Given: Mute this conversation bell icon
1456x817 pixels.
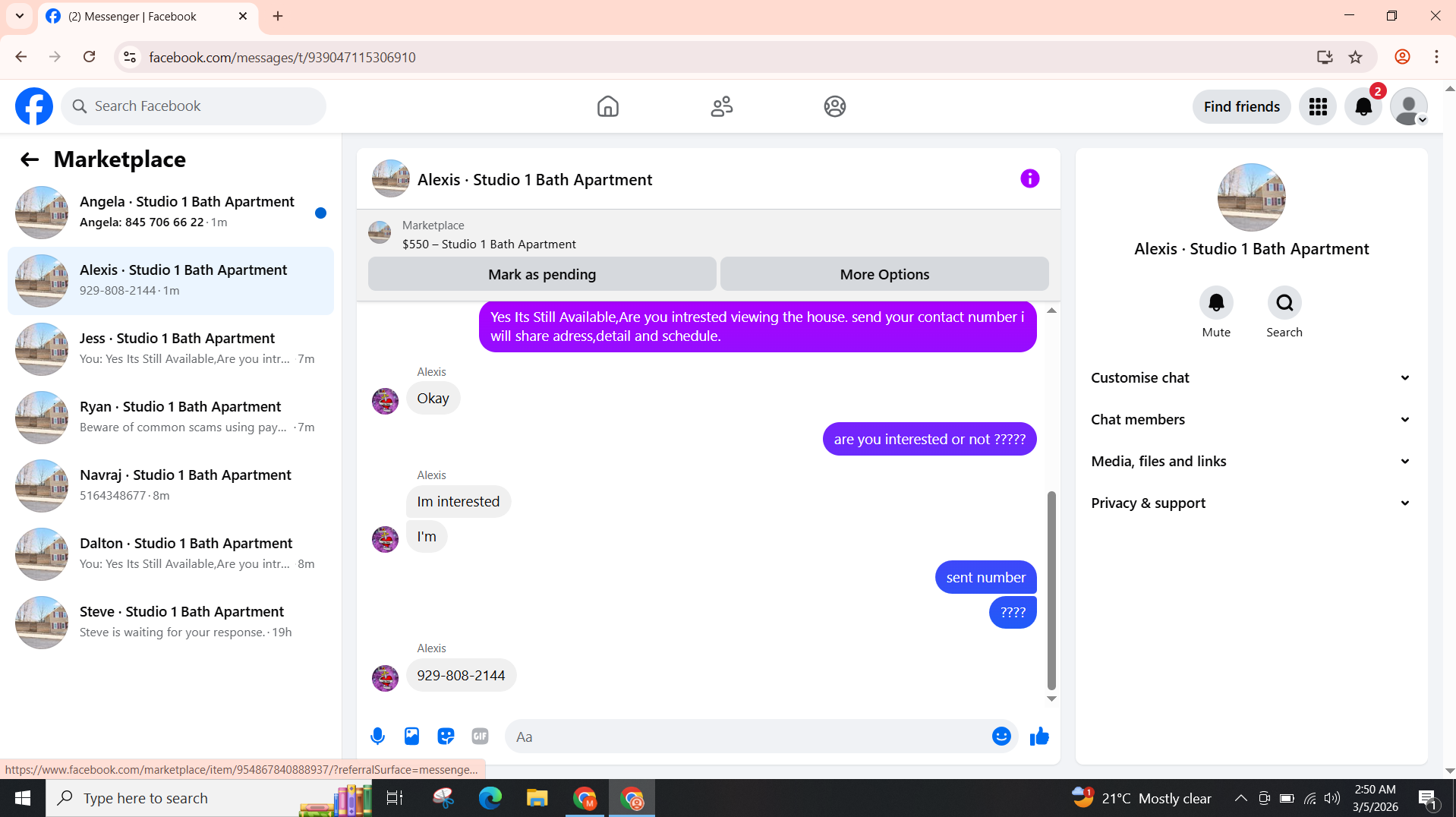Looking at the screenshot, I should pyautogui.click(x=1216, y=303).
